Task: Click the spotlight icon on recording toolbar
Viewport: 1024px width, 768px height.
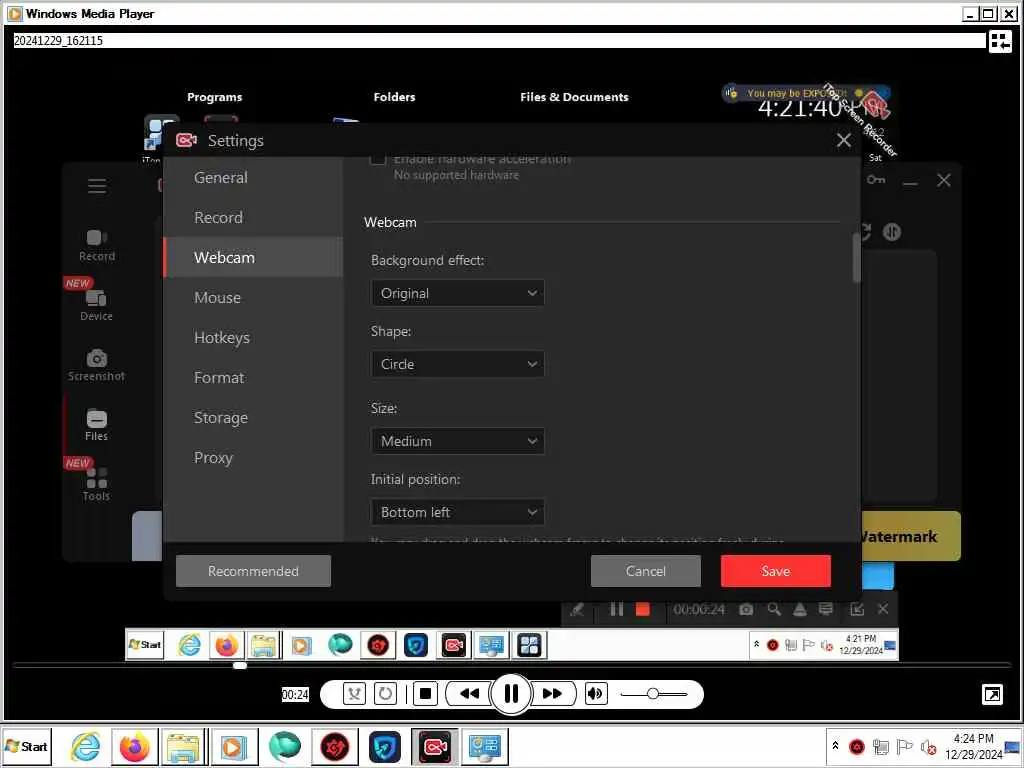Action: (799, 609)
